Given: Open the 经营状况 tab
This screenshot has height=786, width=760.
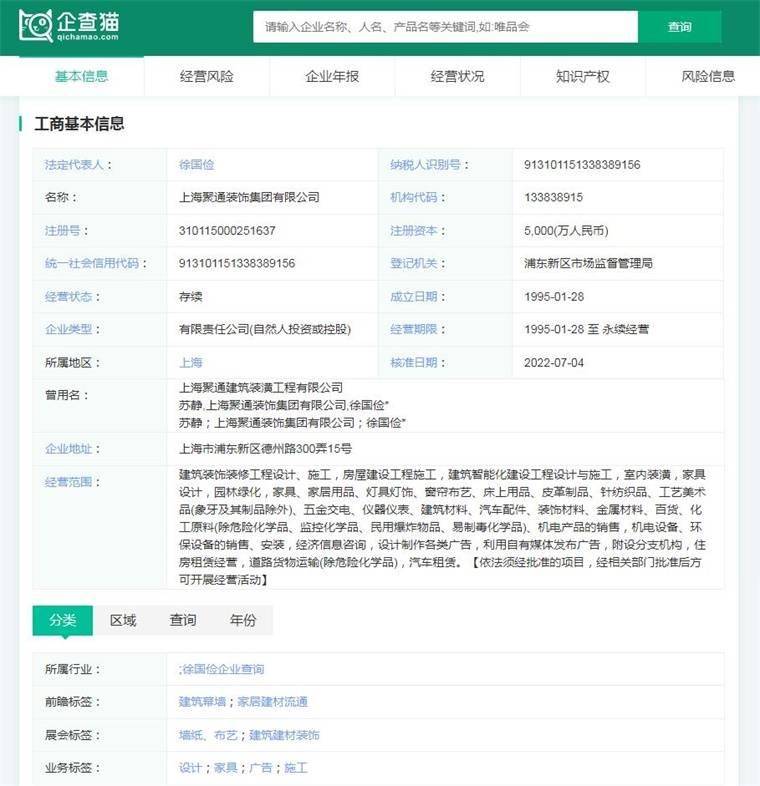Looking at the screenshot, I should [457, 76].
